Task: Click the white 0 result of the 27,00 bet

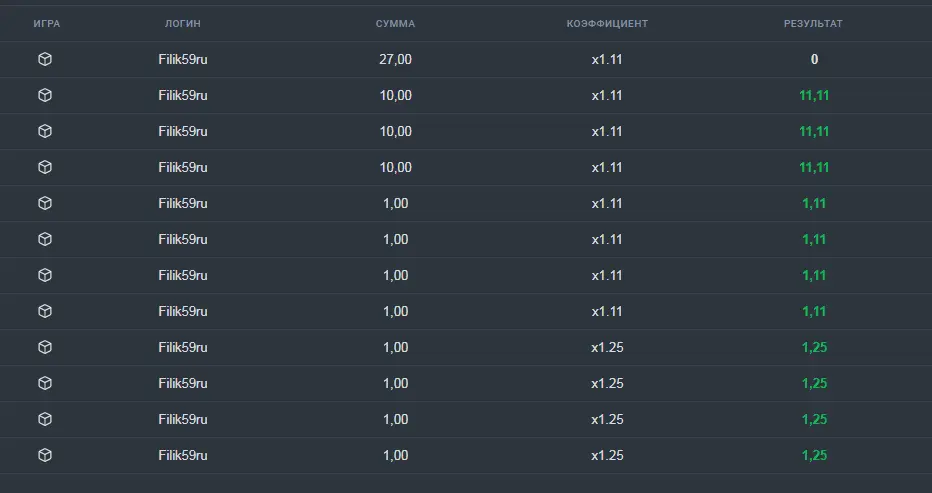Action: click(814, 59)
